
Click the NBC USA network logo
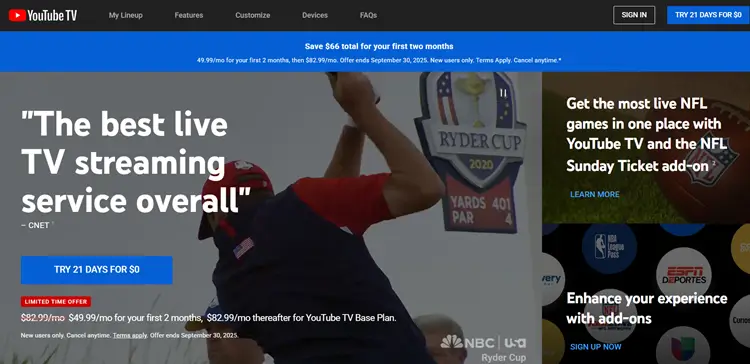pyautogui.click(x=483, y=342)
